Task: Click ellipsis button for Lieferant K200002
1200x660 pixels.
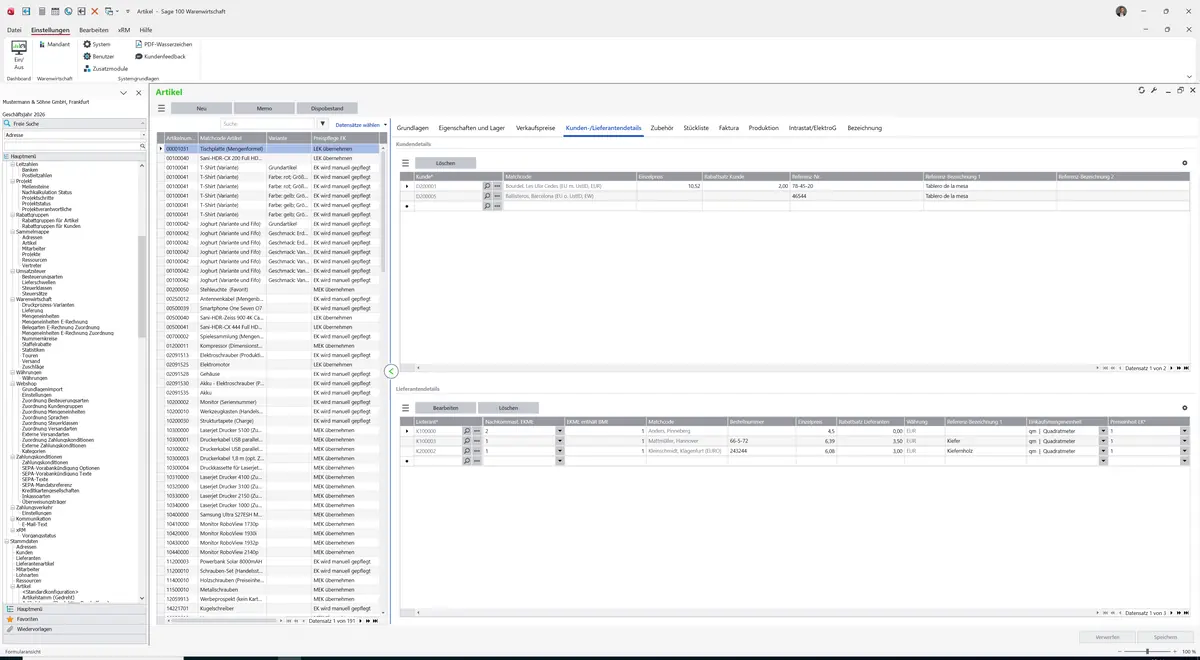Action: click(x=477, y=451)
